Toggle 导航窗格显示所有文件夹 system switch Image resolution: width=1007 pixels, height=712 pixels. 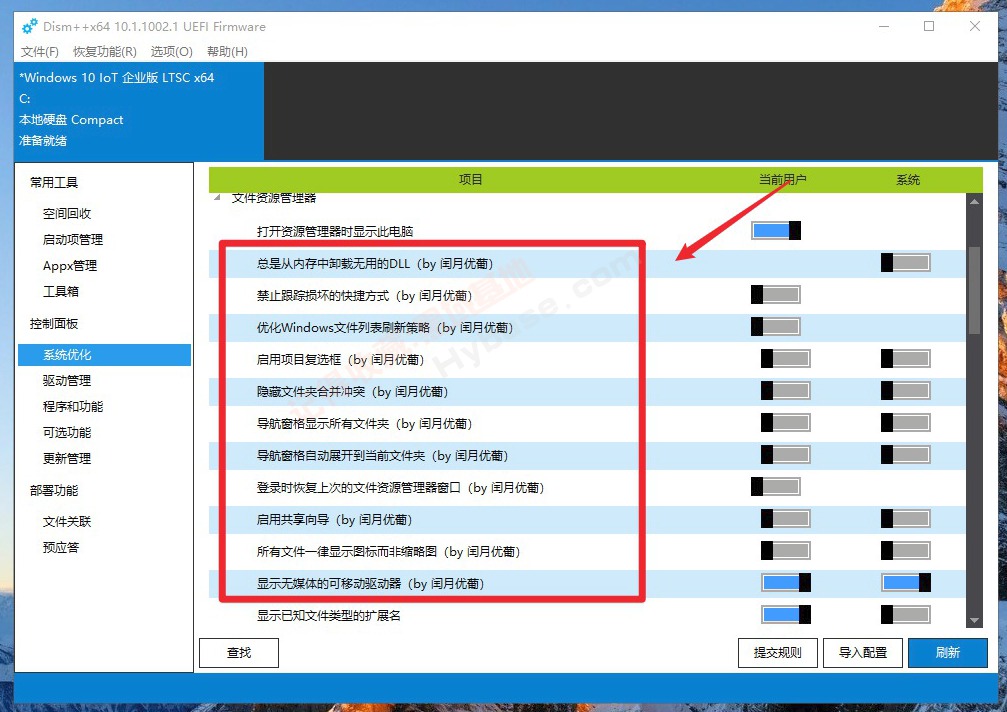(x=906, y=422)
